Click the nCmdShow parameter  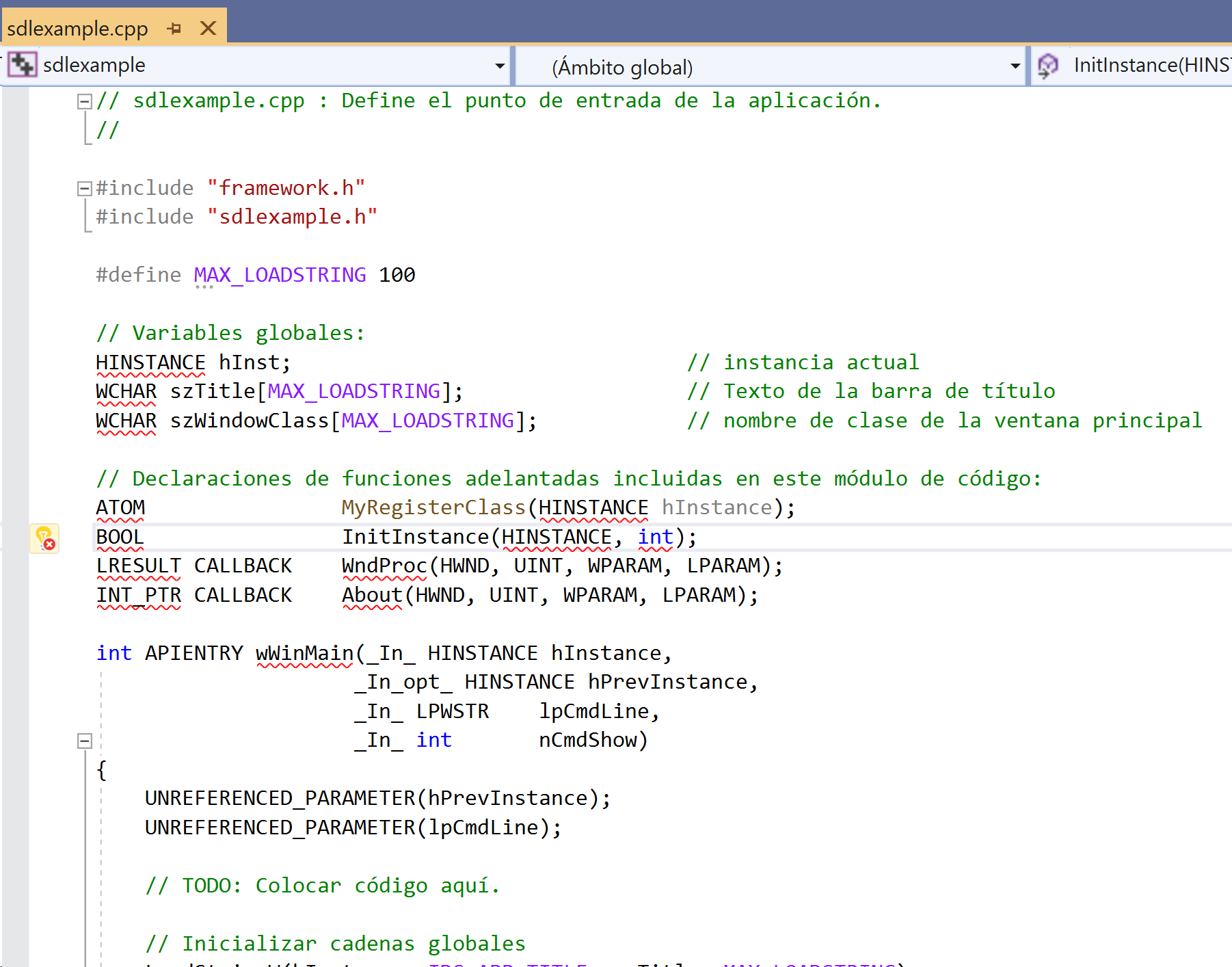pyautogui.click(x=587, y=740)
